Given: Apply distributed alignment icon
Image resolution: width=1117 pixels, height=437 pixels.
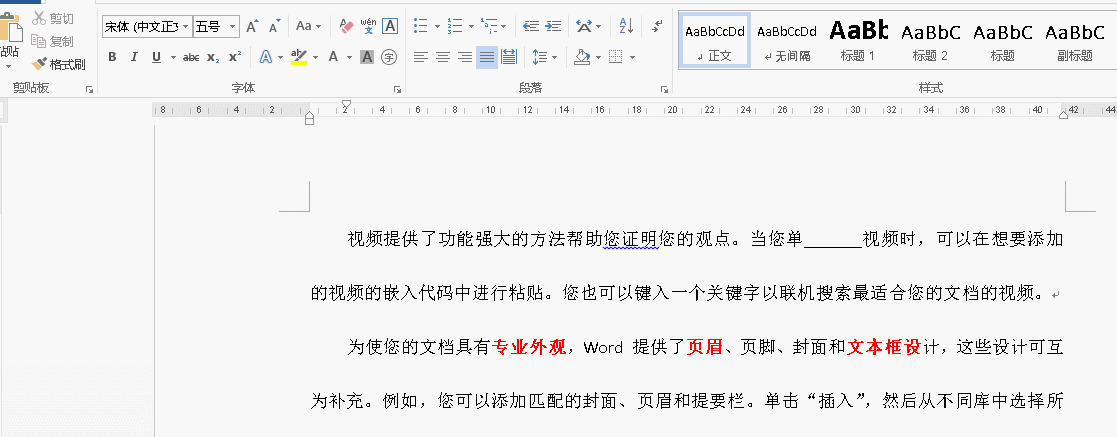Looking at the screenshot, I should click(x=509, y=57).
